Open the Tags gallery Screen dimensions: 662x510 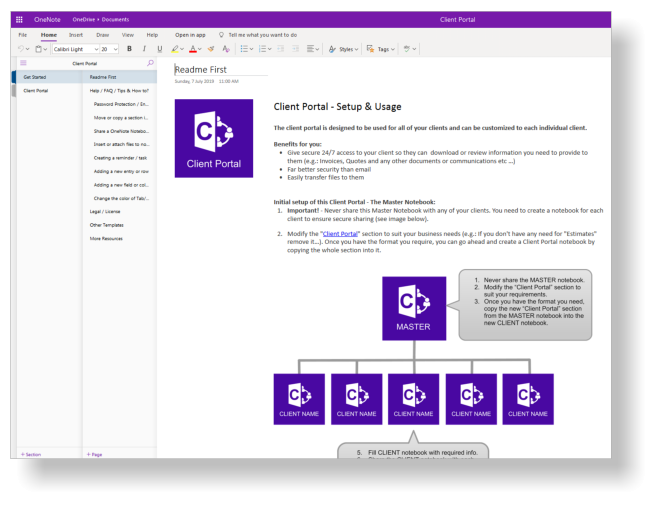pyautogui.click(x=380, y=49)
